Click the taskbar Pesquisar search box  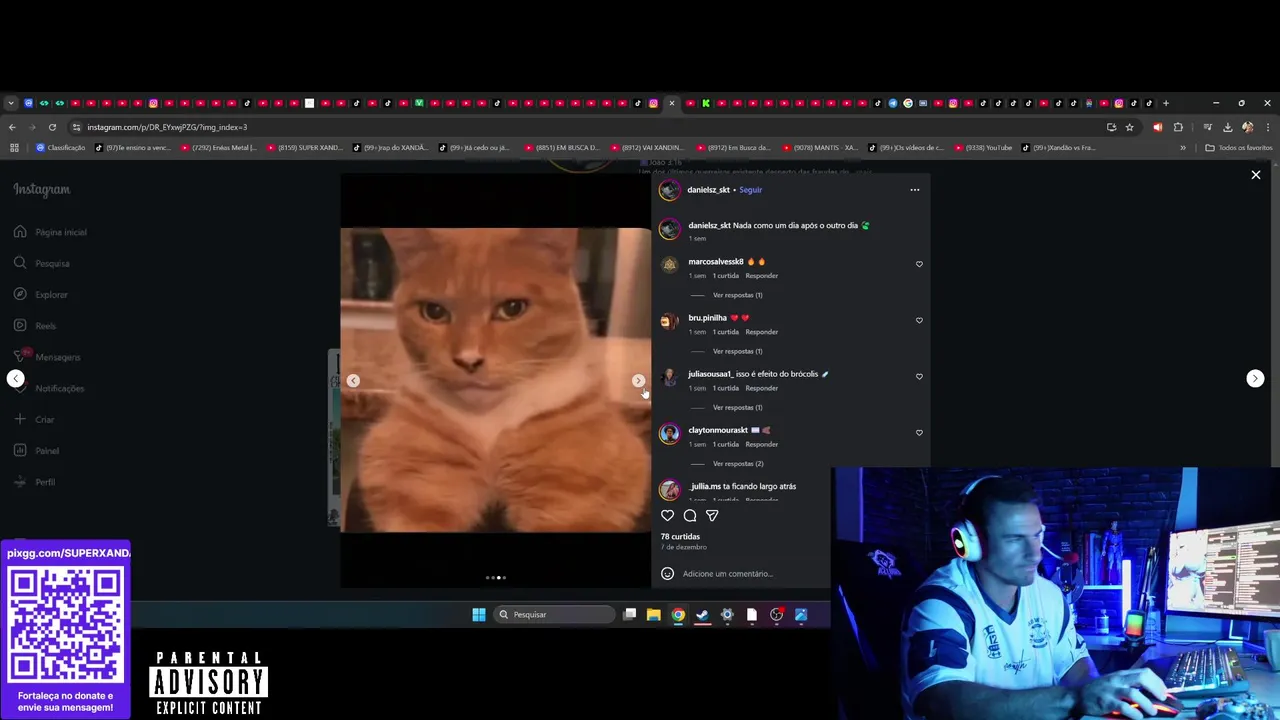[x=554, y=614]
